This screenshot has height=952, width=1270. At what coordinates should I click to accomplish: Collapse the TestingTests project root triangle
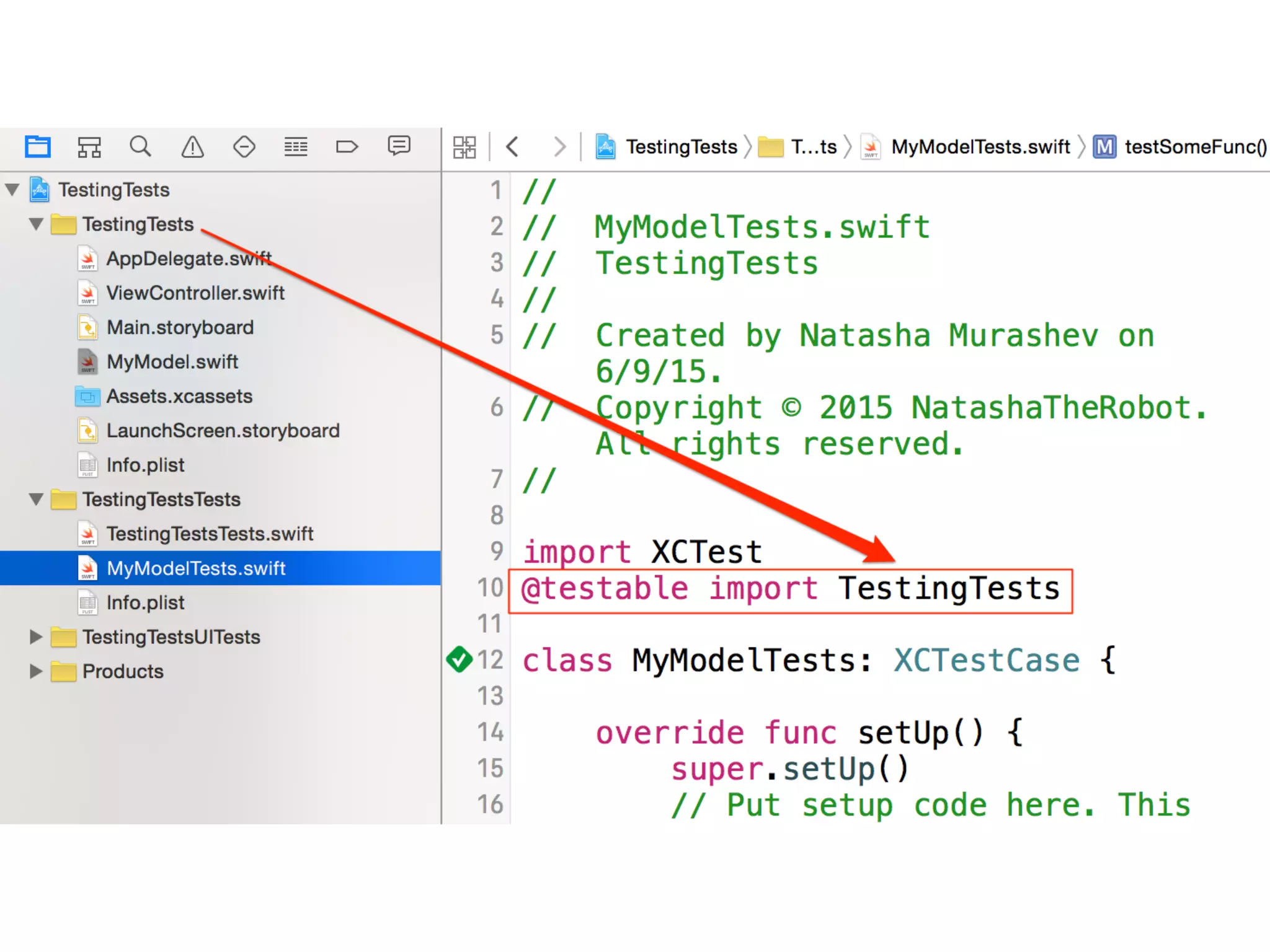coord(12,189)
